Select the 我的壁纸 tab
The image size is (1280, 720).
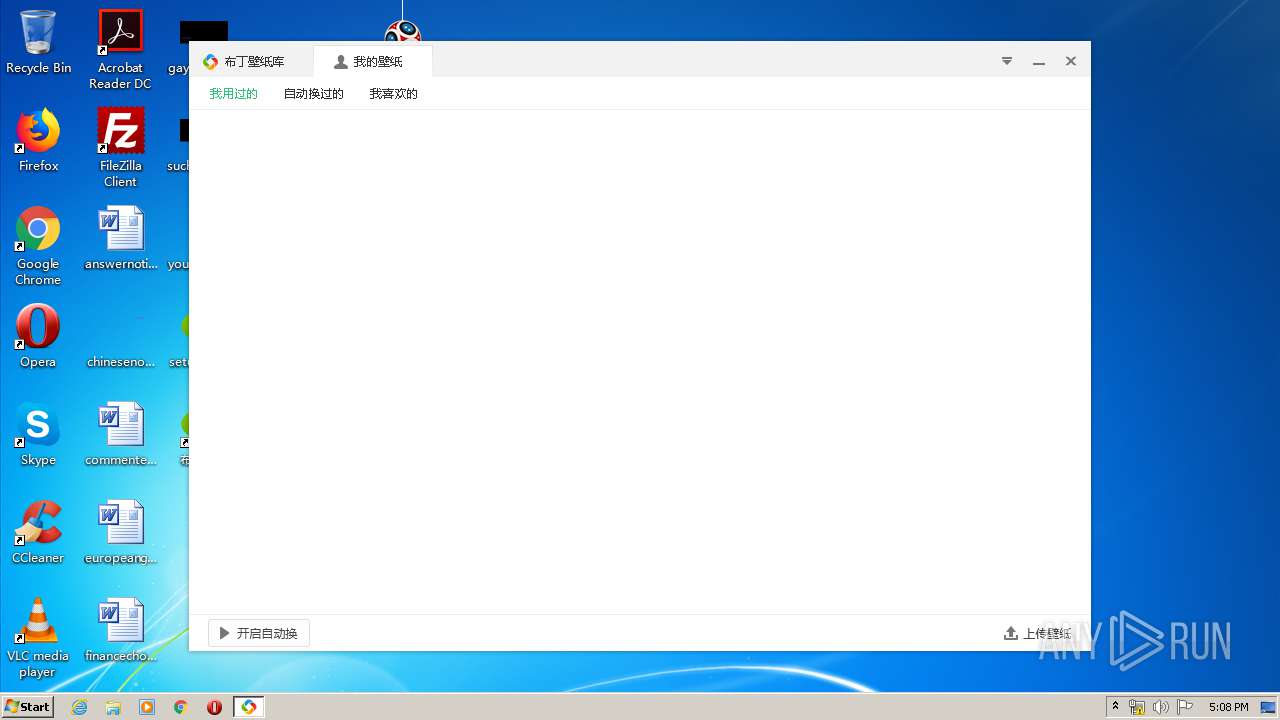369,62
